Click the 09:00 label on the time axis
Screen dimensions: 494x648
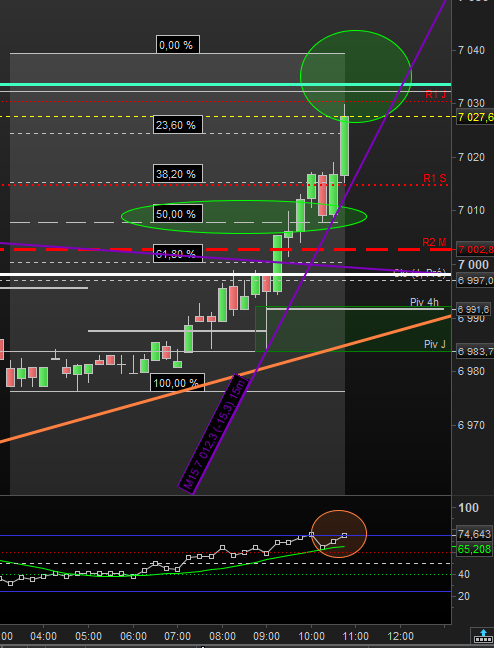[267, 635]
